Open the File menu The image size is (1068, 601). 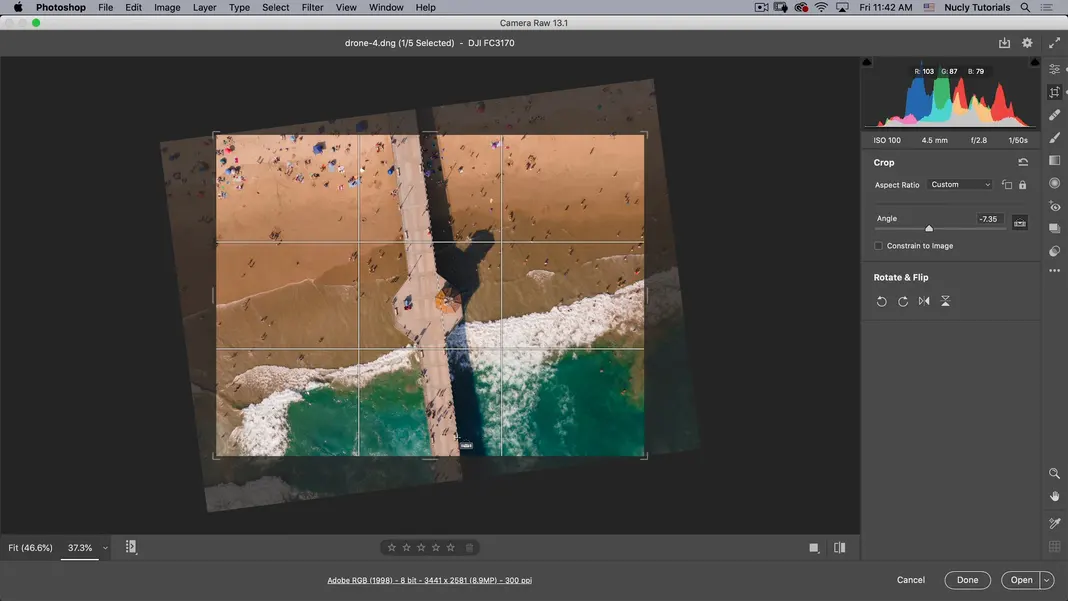[x=106, y=7]
